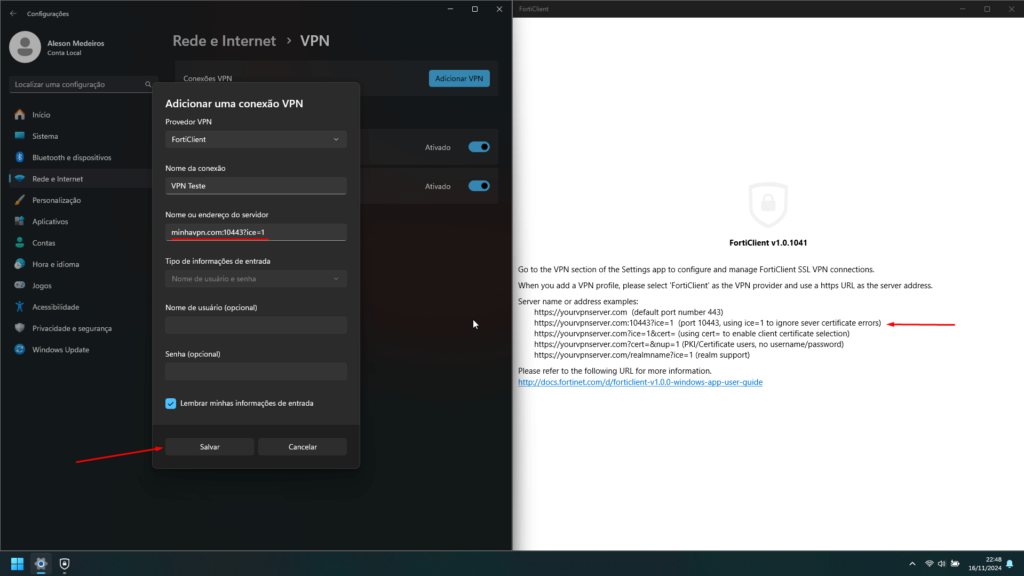Click FortiClient v1.0.1041 title text

[768, 242]
